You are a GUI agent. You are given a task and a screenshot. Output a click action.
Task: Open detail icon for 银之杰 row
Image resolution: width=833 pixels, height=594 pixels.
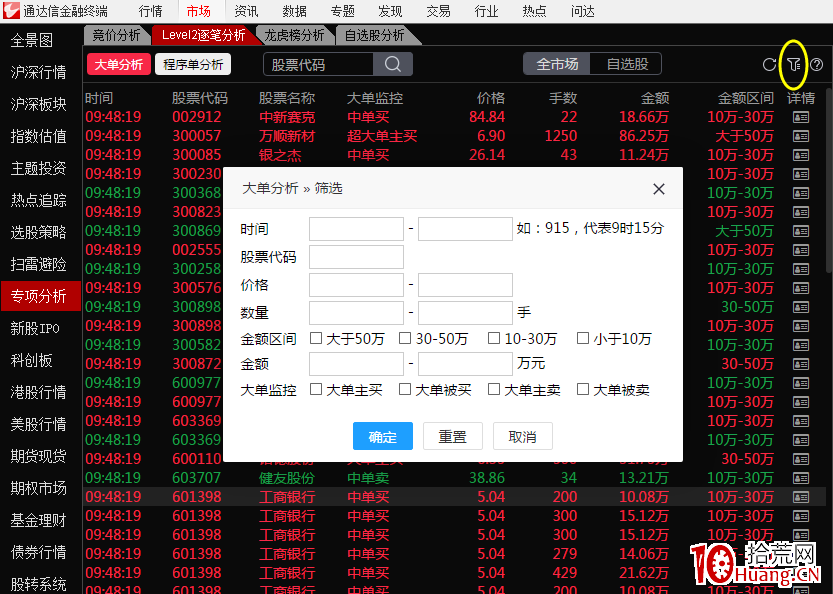coord(801,155)
